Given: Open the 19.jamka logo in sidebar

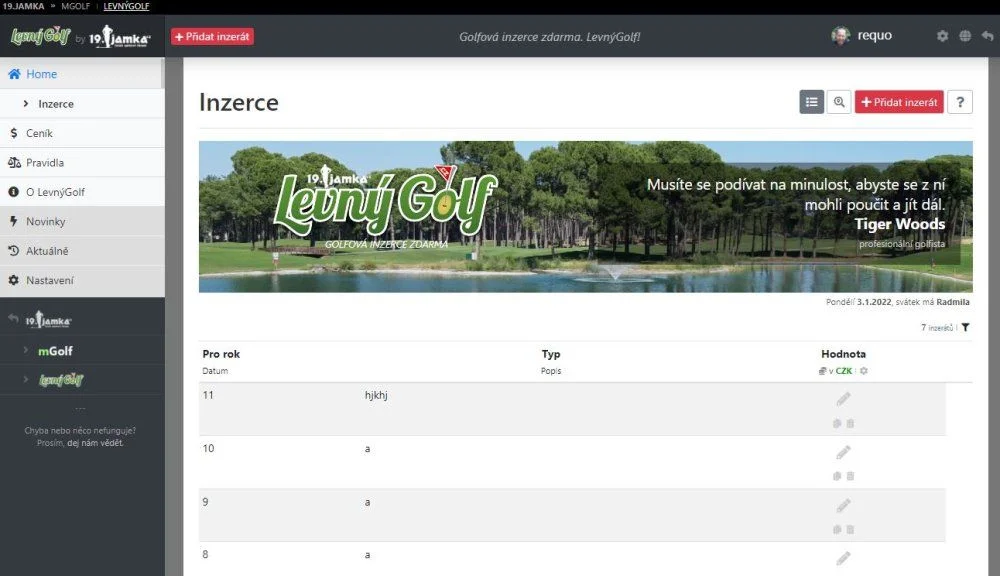Looking at the screenshot, I should pos(48,320).
